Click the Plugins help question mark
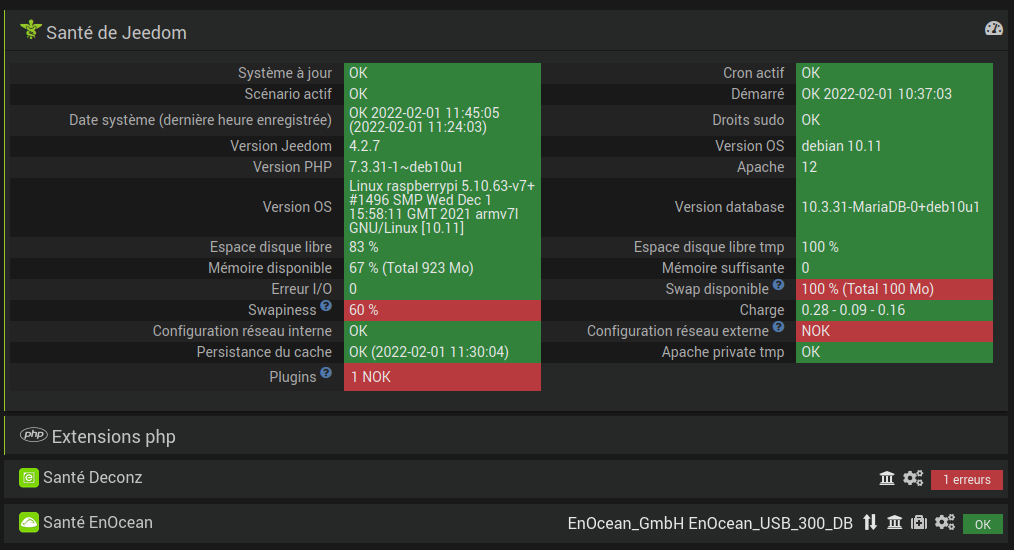Image resolution: width=1014 pixels, height=550 pixels. coord(326,374)
